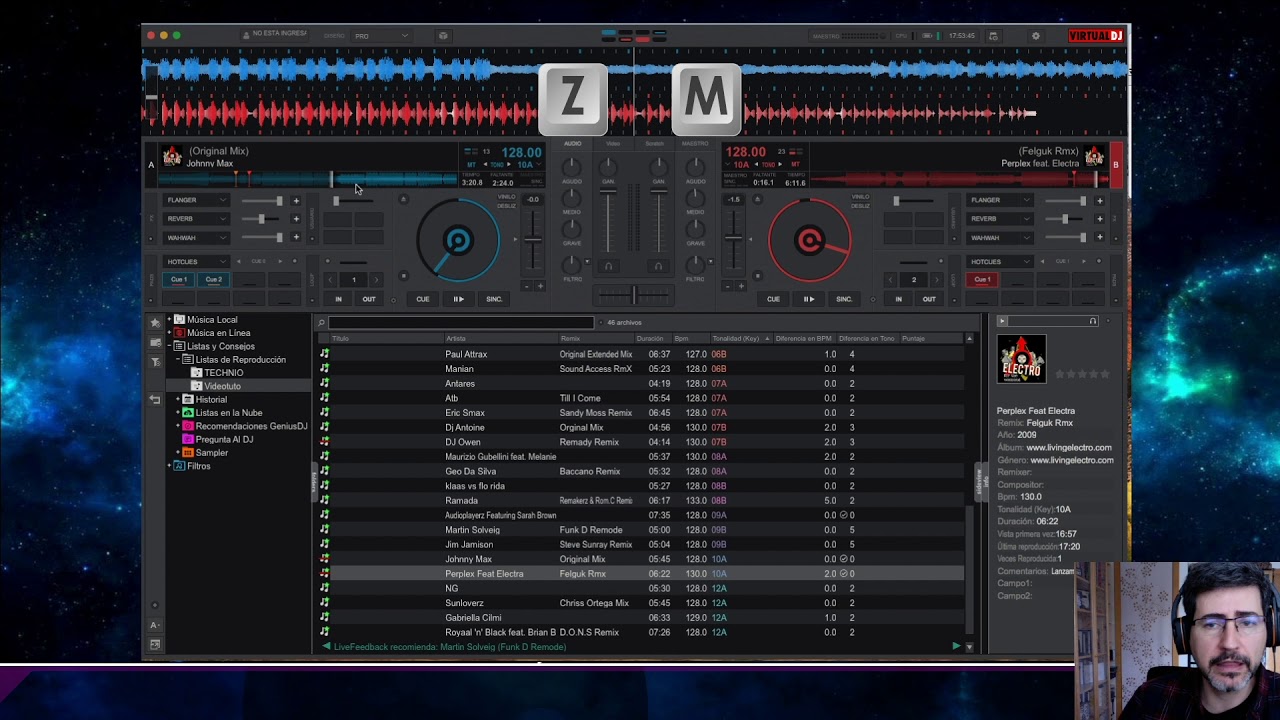
Task: Click plus next to deck B Reverb
Action: tap(1099, 219)
